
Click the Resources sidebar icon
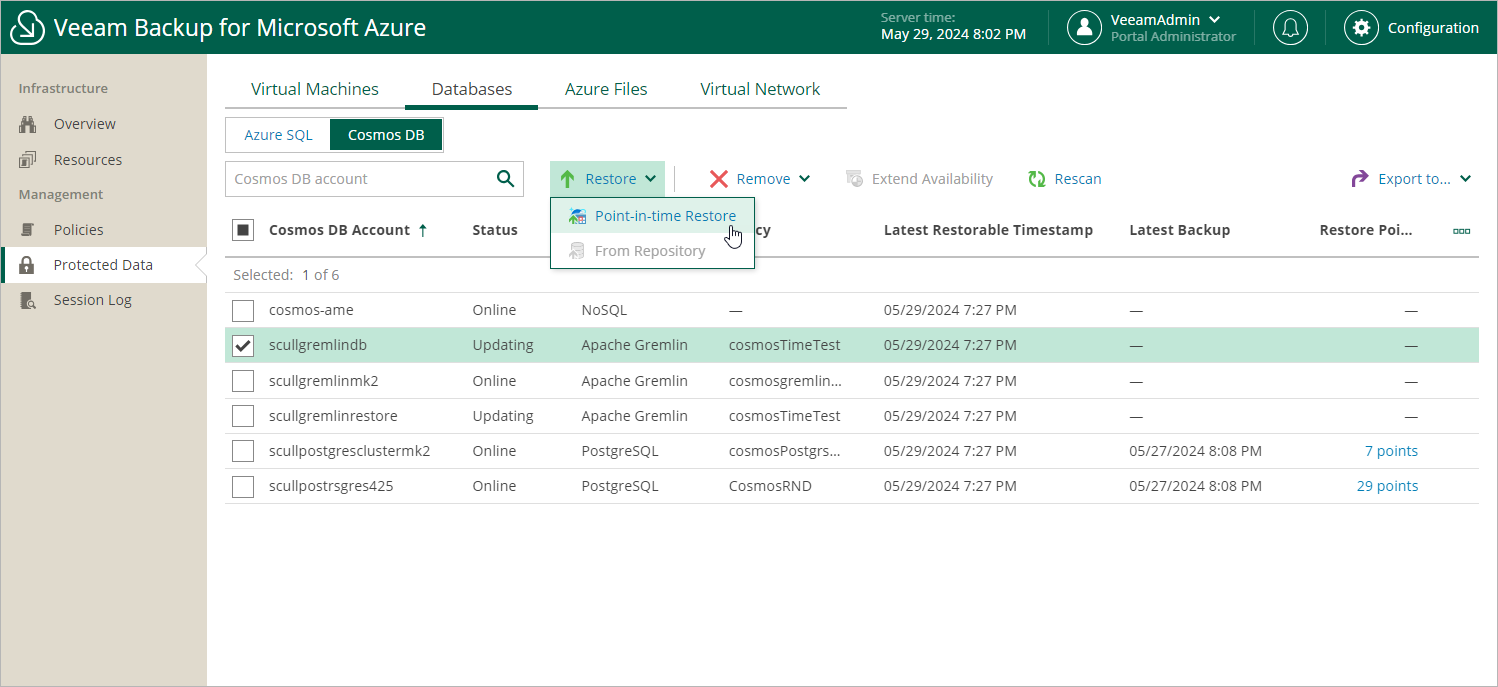[28, 160]
